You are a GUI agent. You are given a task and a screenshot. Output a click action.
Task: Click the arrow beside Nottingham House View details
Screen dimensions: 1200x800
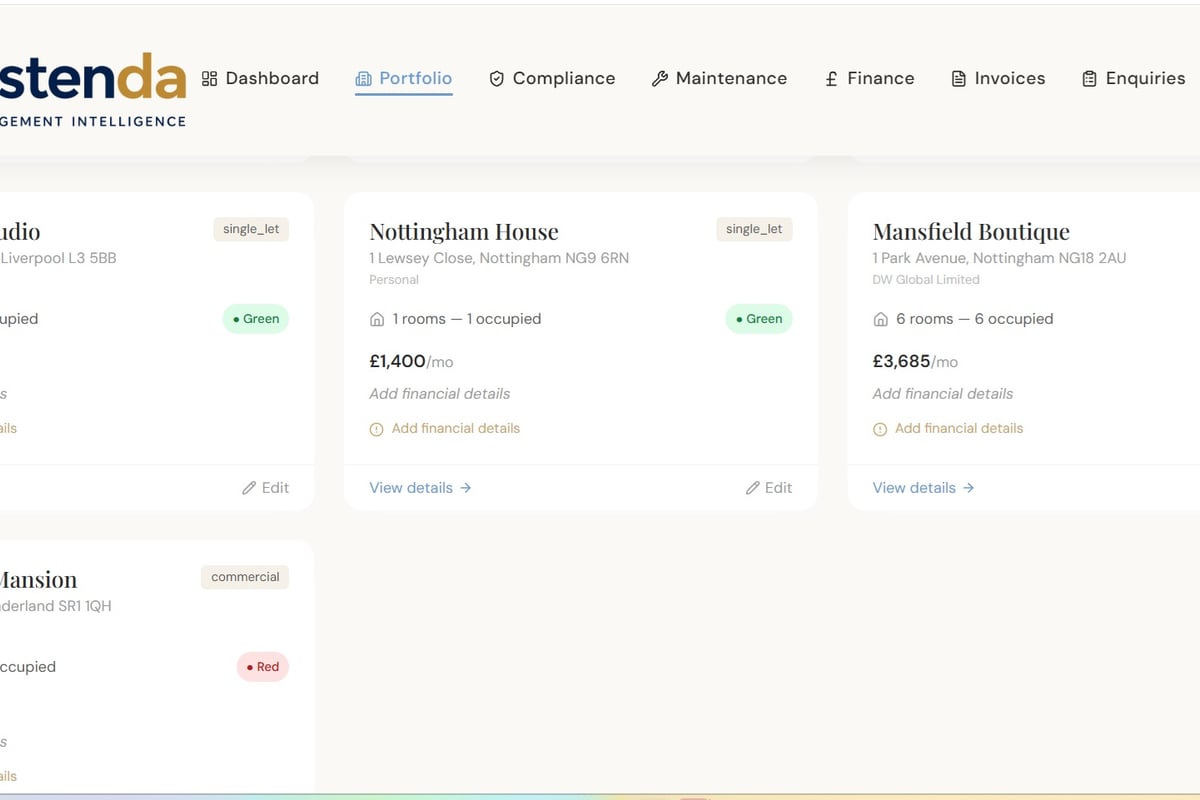pos(465,488)
